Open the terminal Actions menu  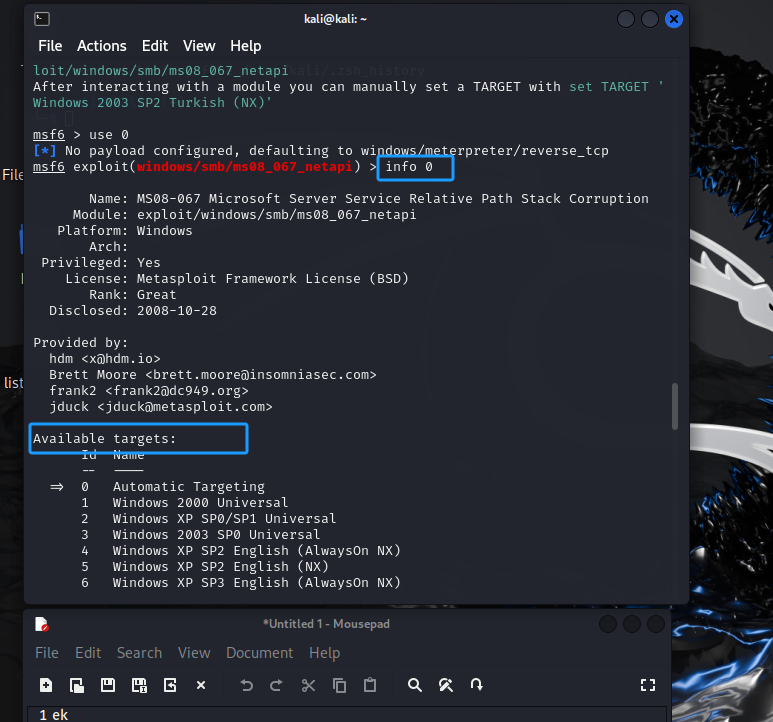(x=102, y=46)
